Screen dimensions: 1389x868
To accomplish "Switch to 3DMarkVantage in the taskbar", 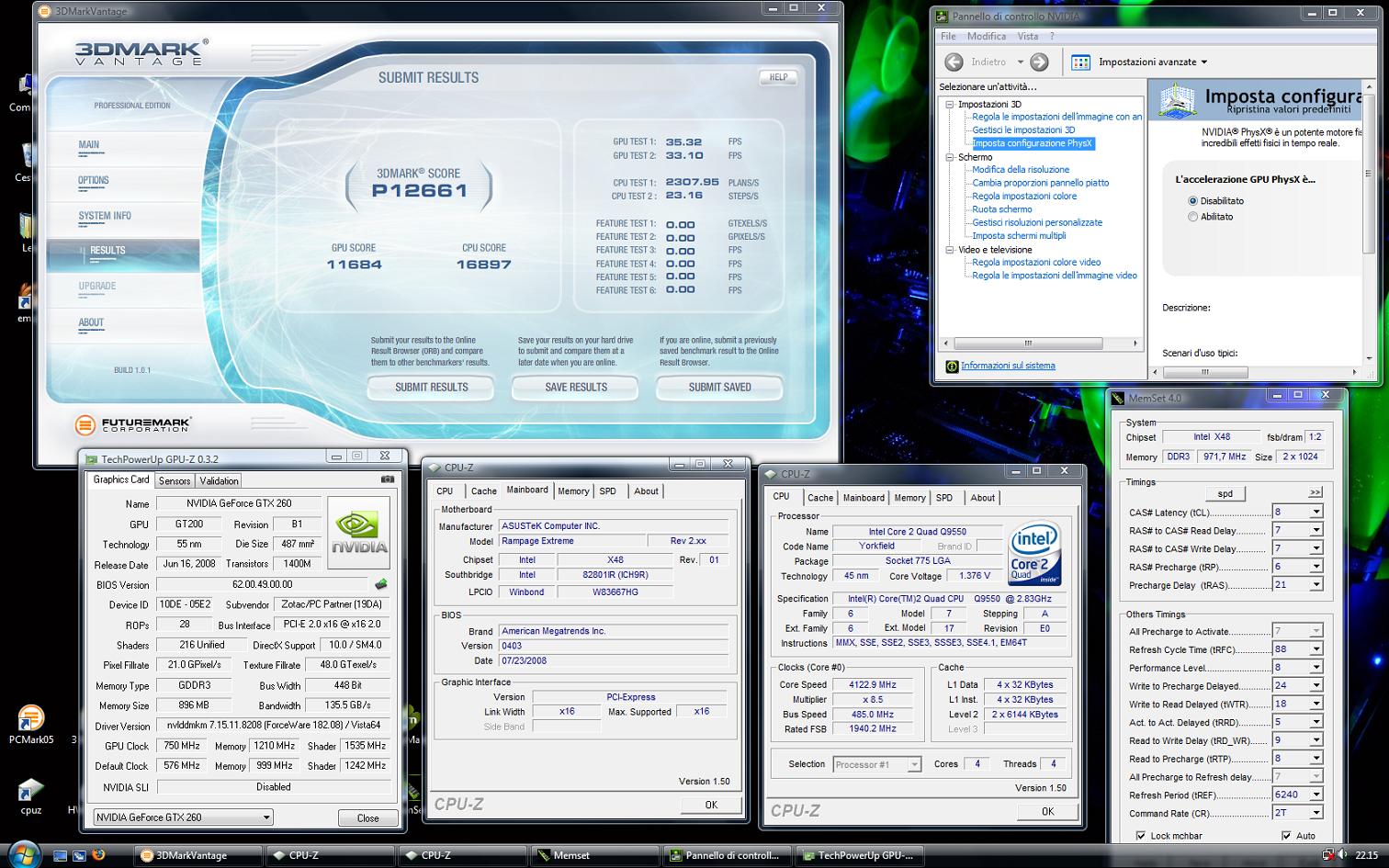I will pyautogui.click(x=198, y=855).
